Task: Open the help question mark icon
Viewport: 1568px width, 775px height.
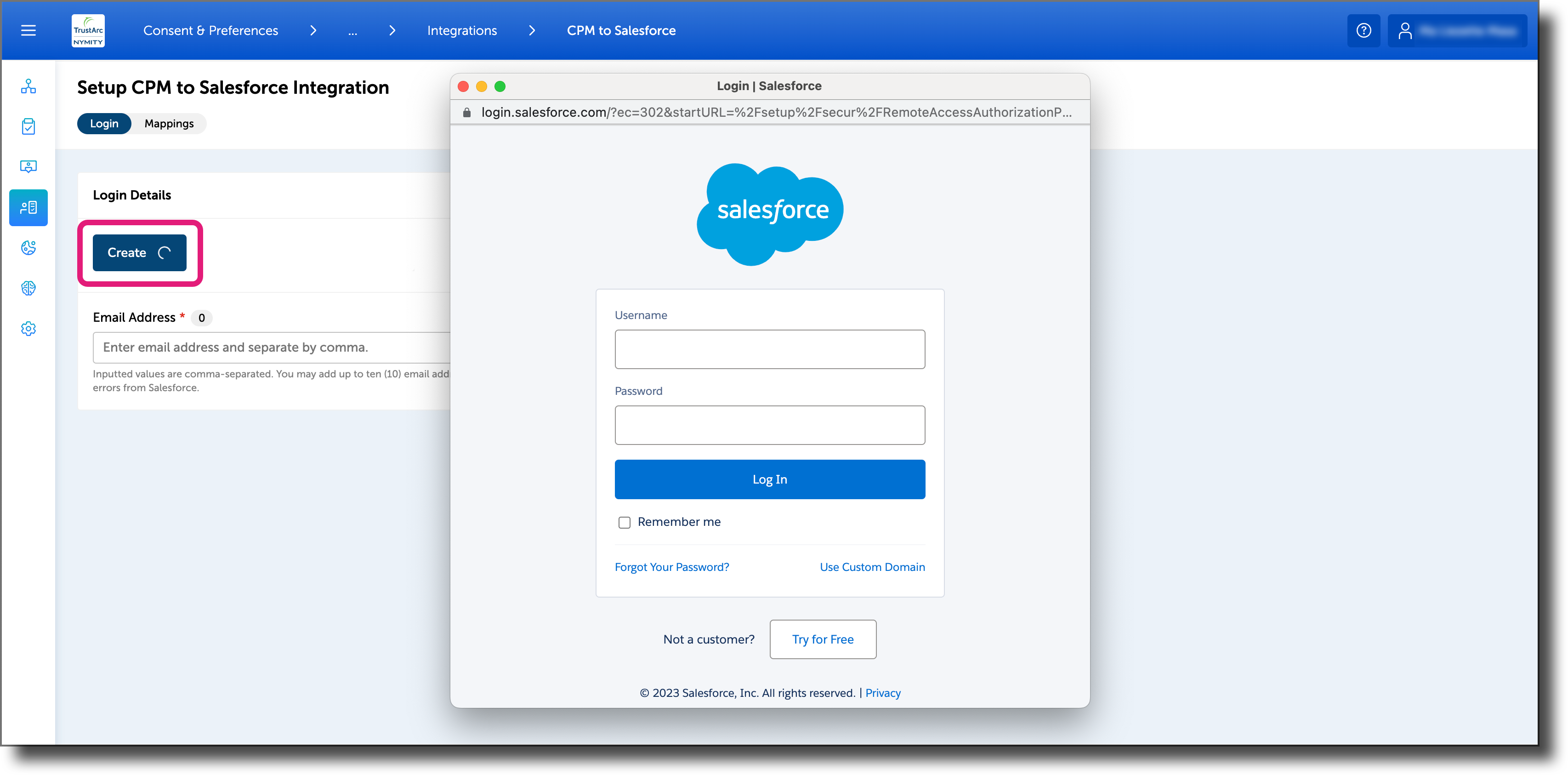Action: pyautogui.click(x=1363, y=30)
